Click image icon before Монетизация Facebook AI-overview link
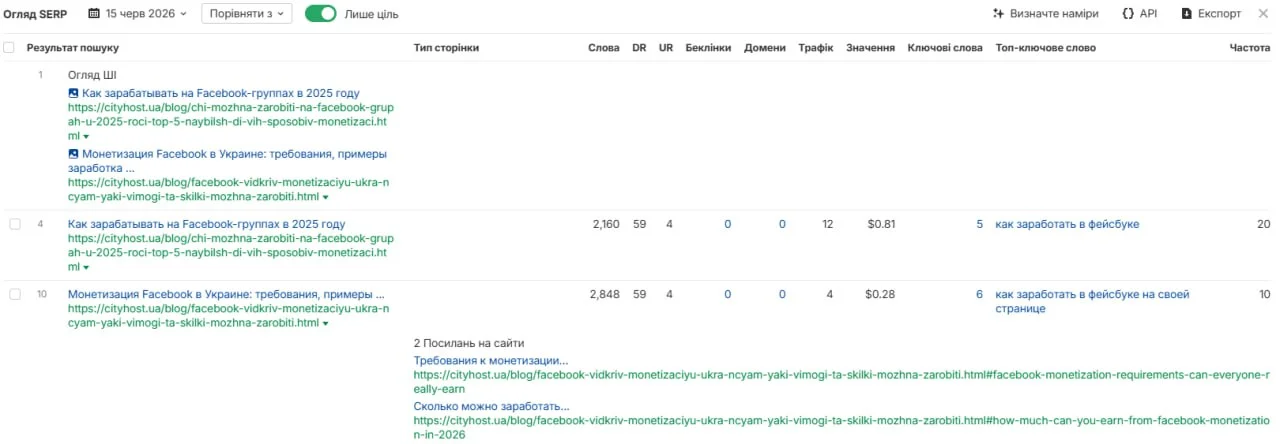 pos(73,154)
